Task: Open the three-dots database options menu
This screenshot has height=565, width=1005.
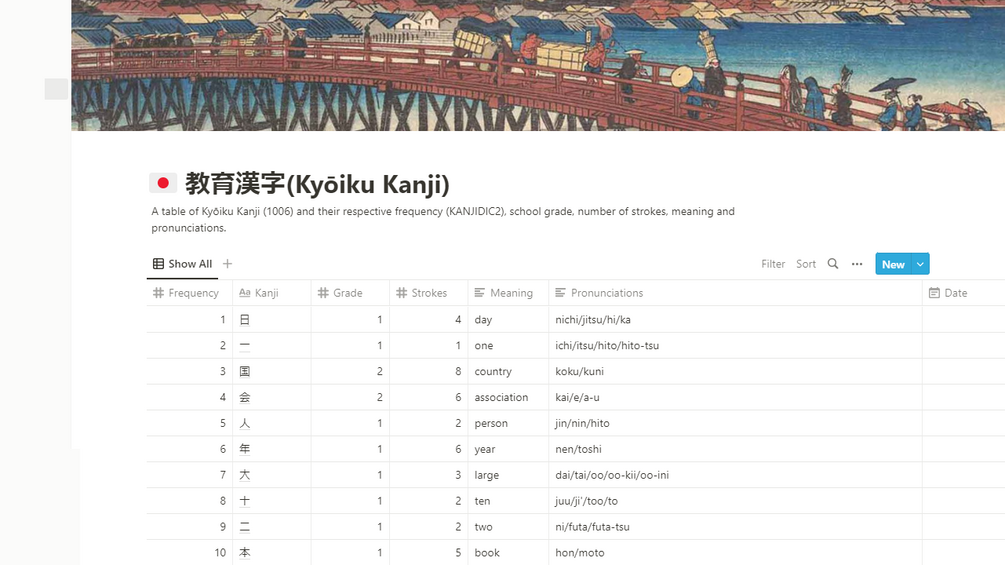Action: point(857,264)
